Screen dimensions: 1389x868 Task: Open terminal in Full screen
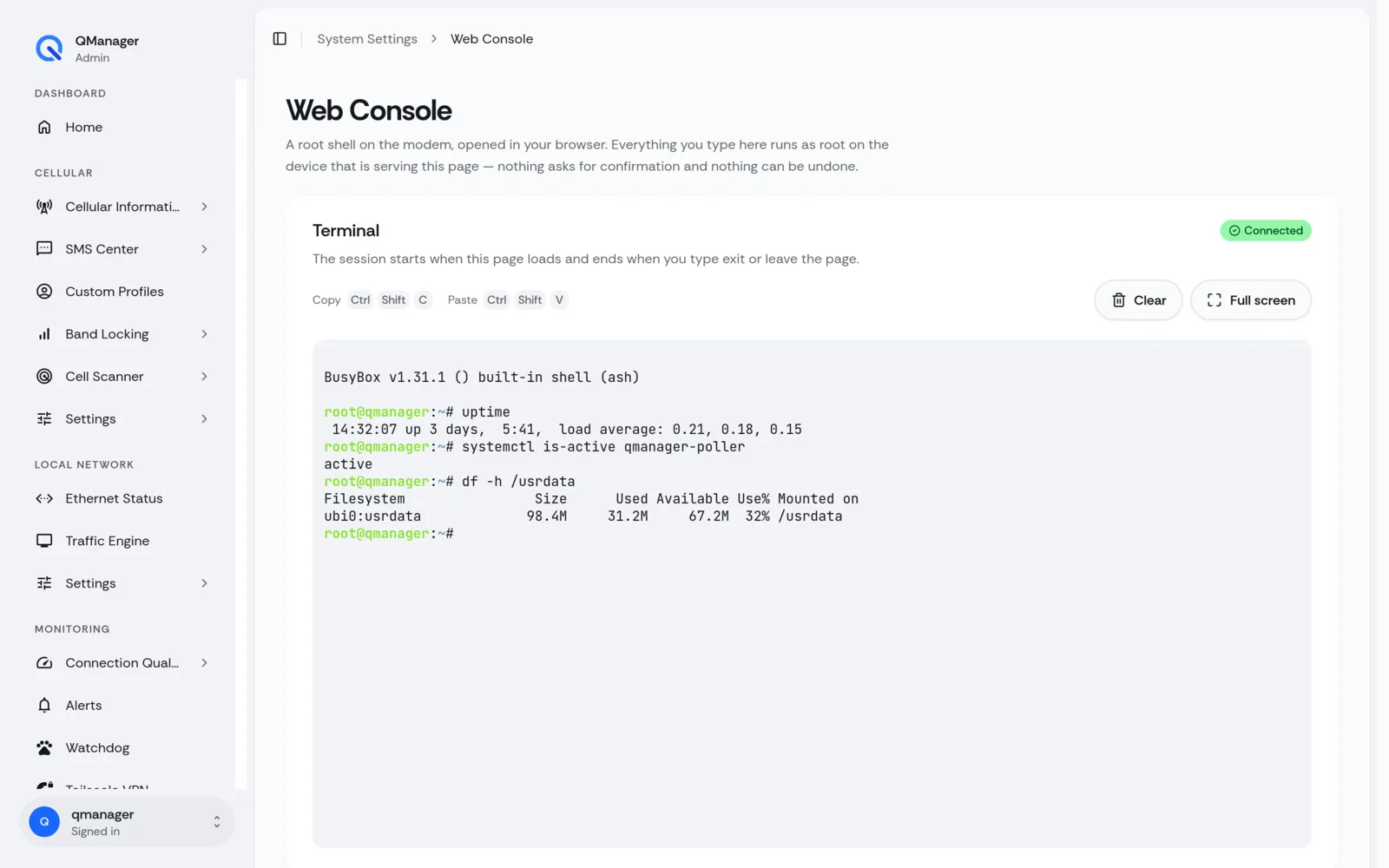[1251, 300]
